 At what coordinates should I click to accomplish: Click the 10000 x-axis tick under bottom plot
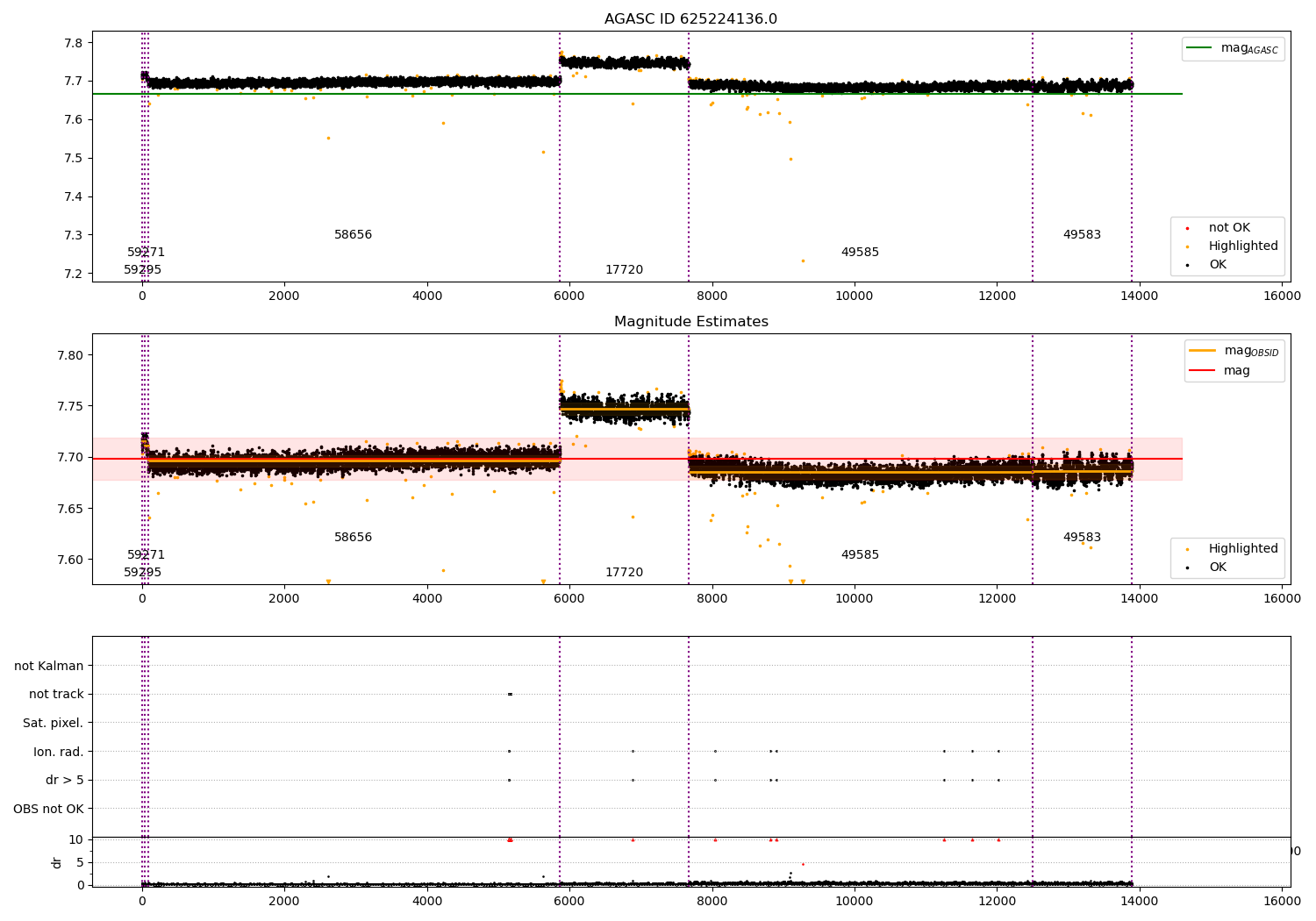click(x=855, y=900)
